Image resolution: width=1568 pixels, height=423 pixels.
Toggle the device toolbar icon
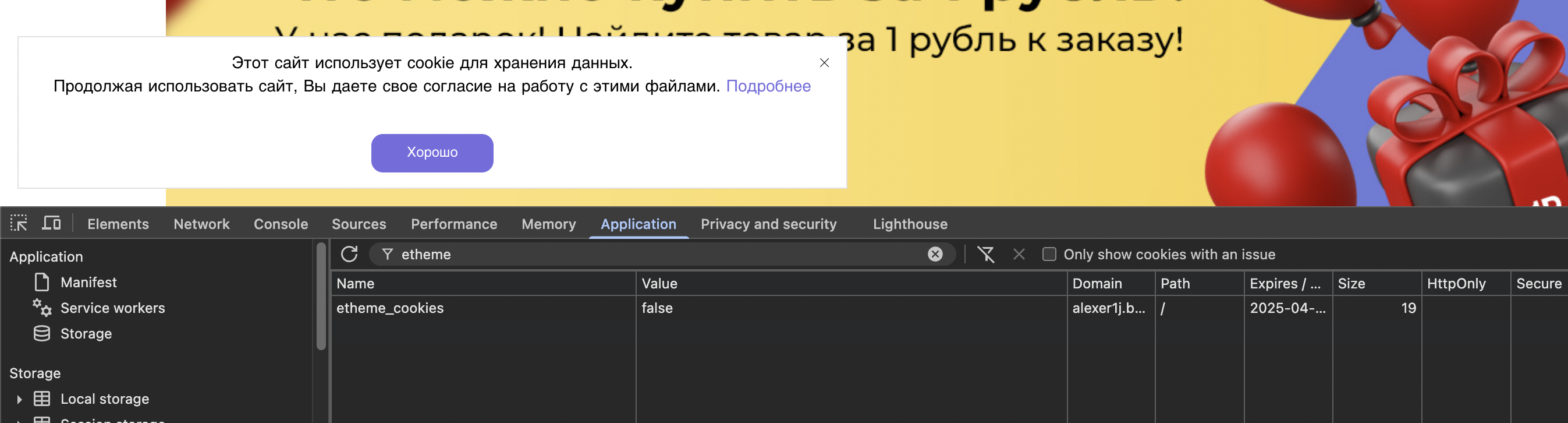click(x=51, y=223)
